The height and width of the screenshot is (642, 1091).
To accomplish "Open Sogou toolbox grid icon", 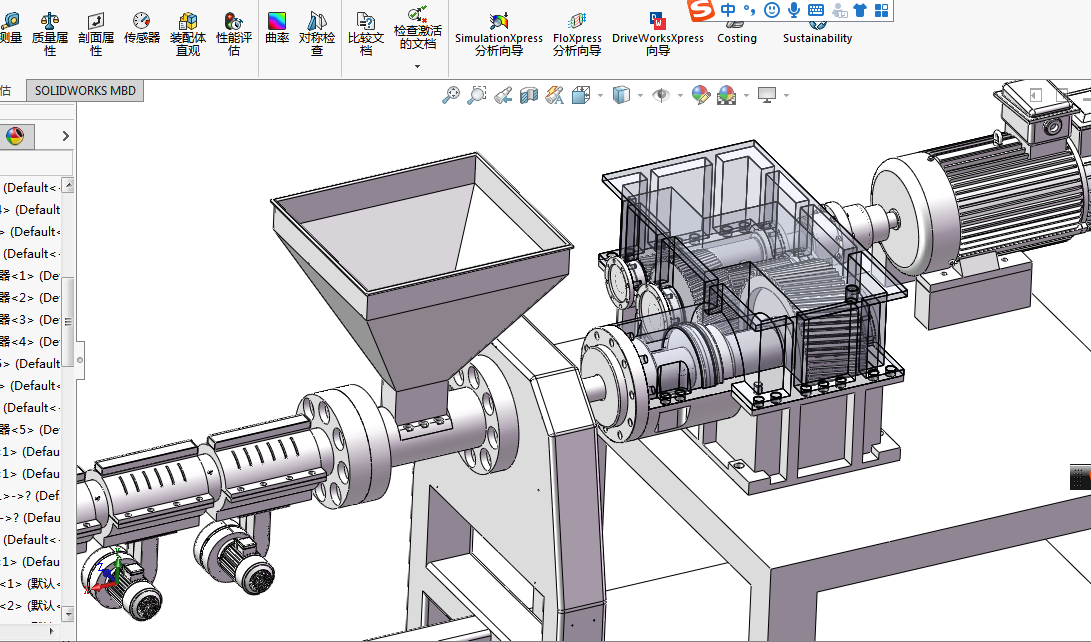I will (882, 10).
